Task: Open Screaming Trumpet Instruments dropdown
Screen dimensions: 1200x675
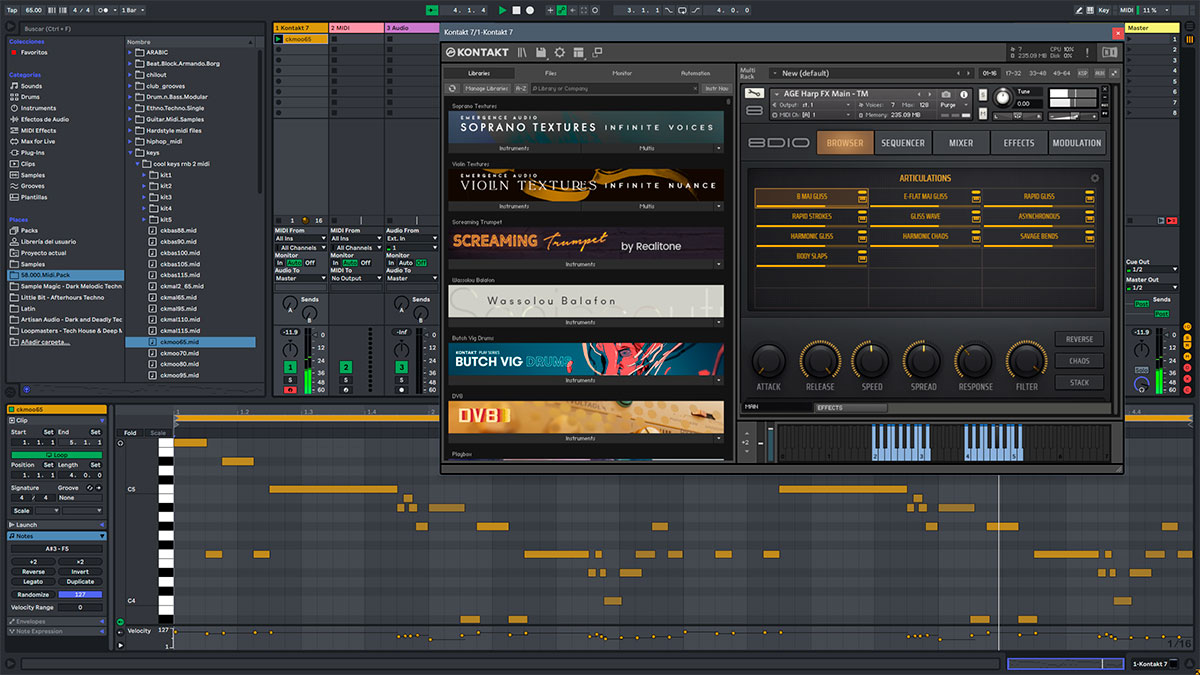Action: (582, 264)
